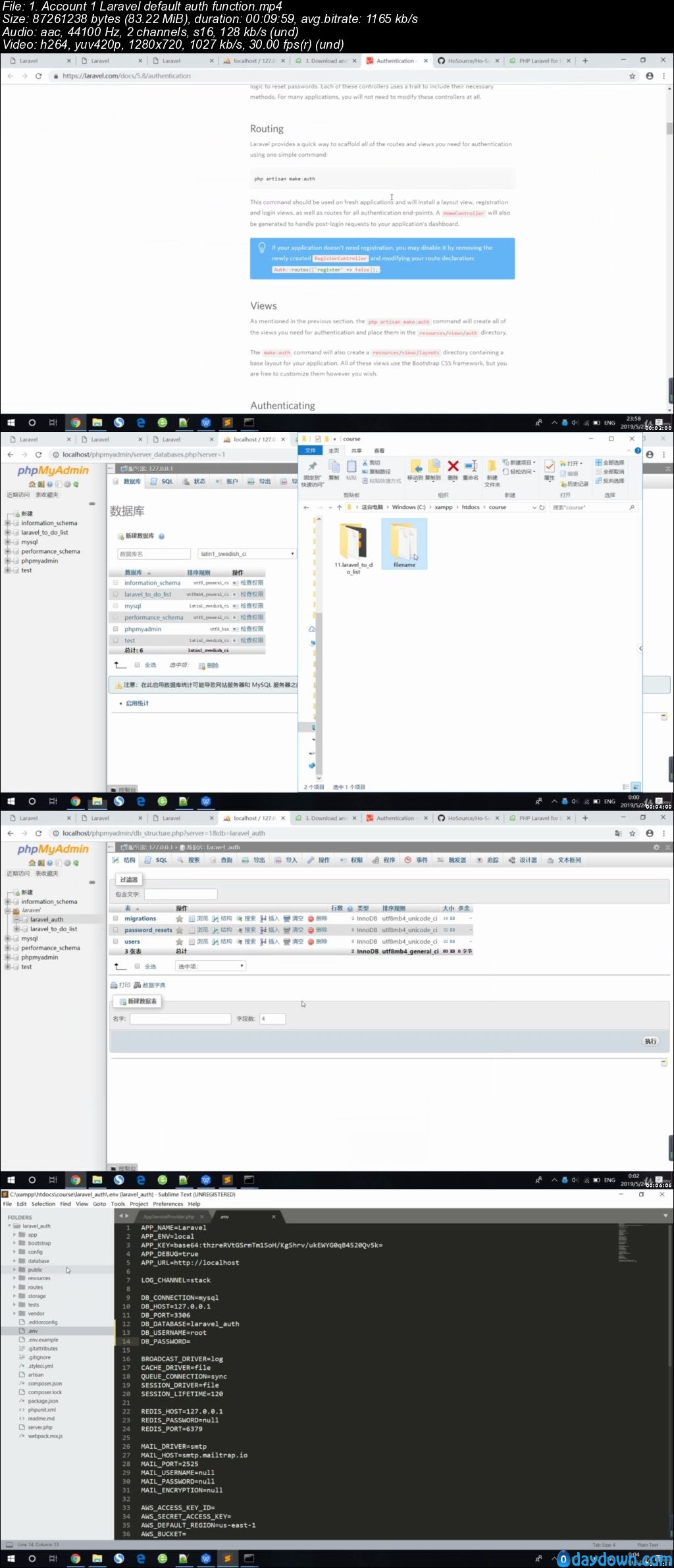This screenshot has height=1568, width=674.
Task: Open the 查看 (View) ribbon tab in the Explorer window
Action: coord(379,450)
